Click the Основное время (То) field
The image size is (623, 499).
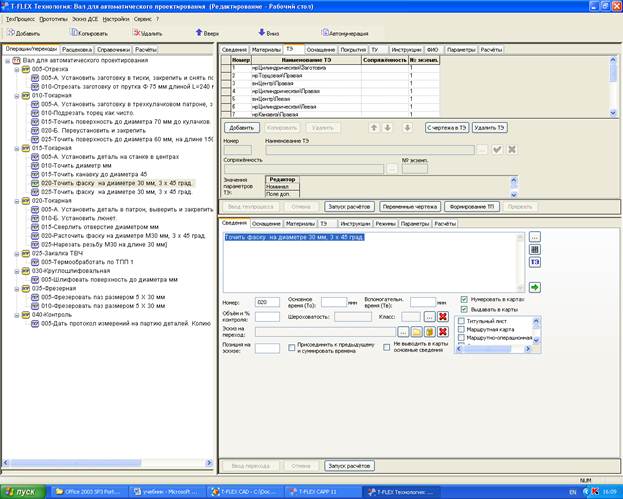334,302
